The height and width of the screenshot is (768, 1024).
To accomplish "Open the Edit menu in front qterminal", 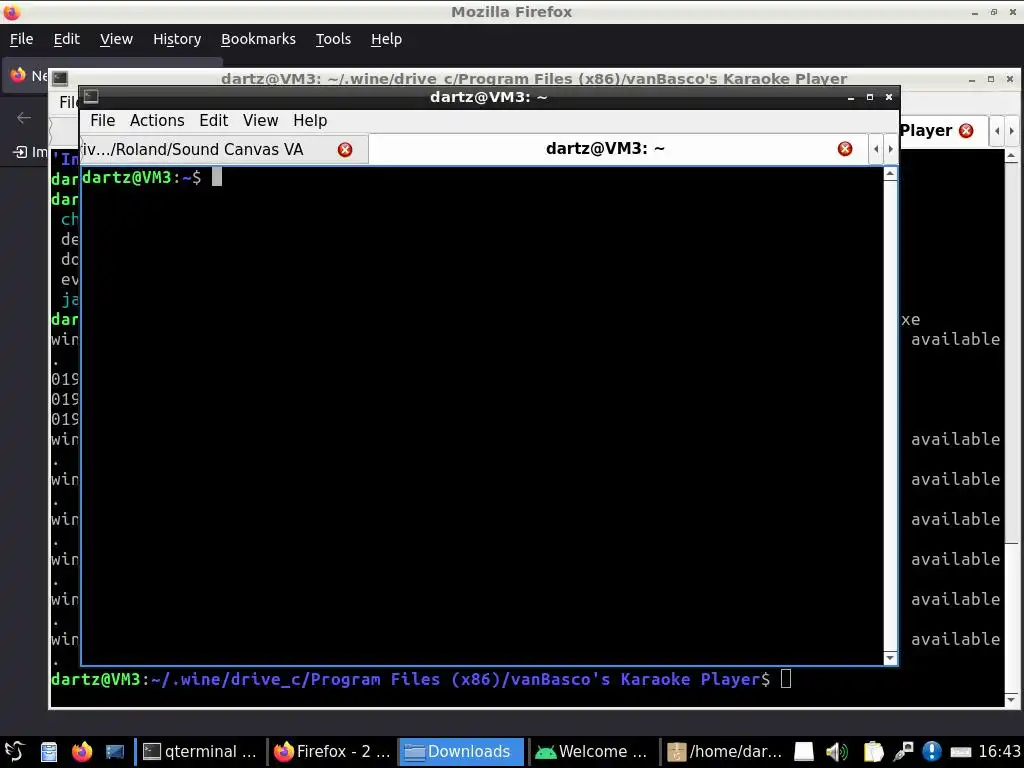I will tap(214, 121).
